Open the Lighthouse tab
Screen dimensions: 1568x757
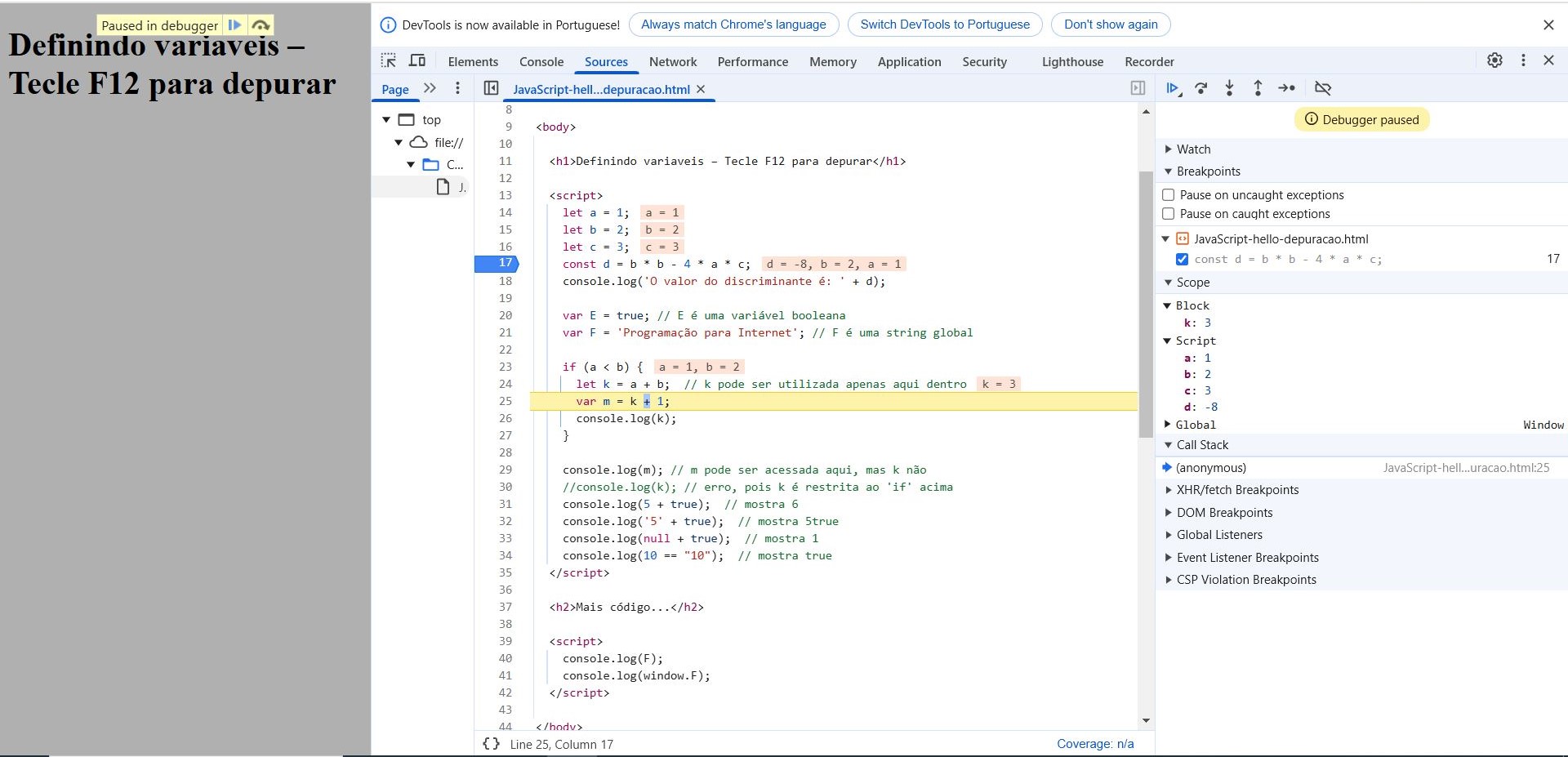pyautogui.click(x=1072, y=61)
